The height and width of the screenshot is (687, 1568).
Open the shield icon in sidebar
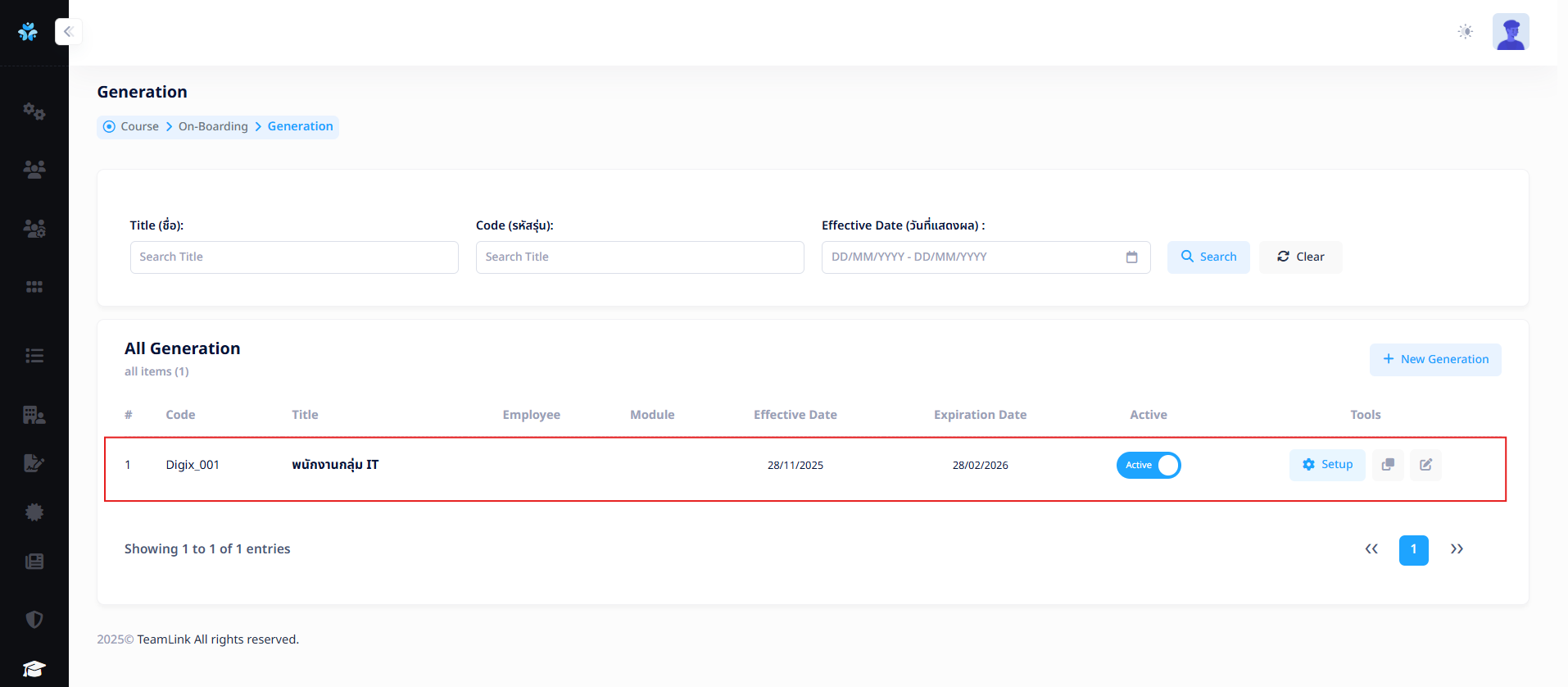34,620
